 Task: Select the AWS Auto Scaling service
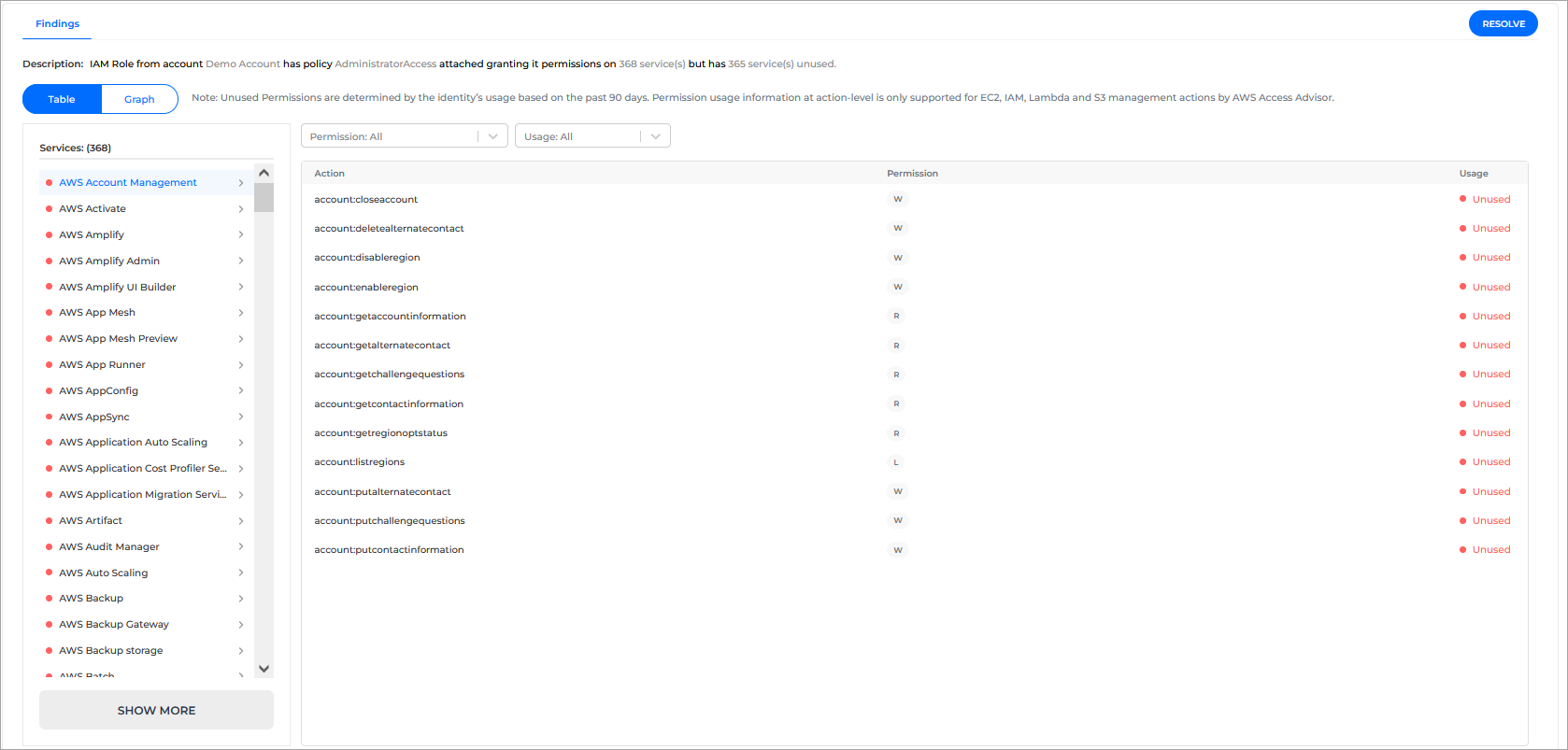[145, 573]
